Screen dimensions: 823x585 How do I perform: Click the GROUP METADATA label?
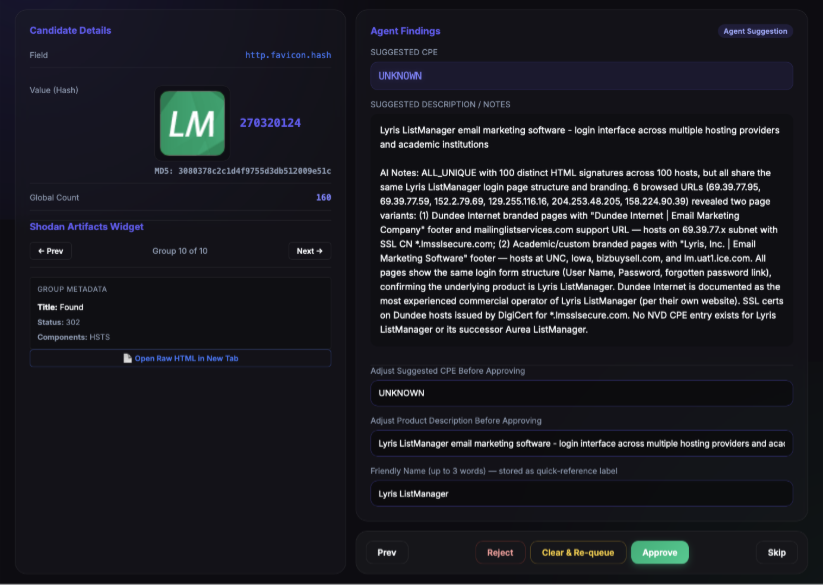[x=72, y=289]
